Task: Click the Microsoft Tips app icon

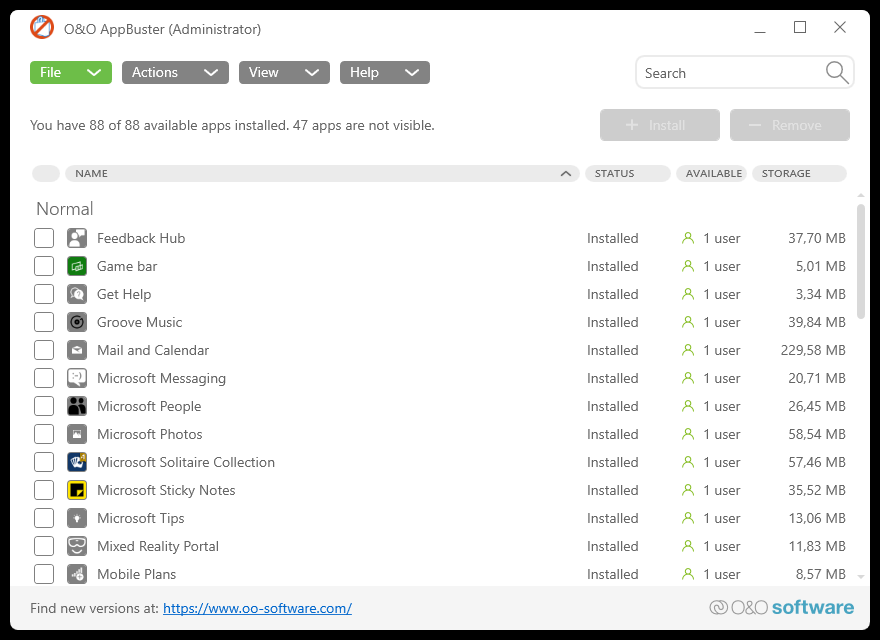Action: (77, 518)
